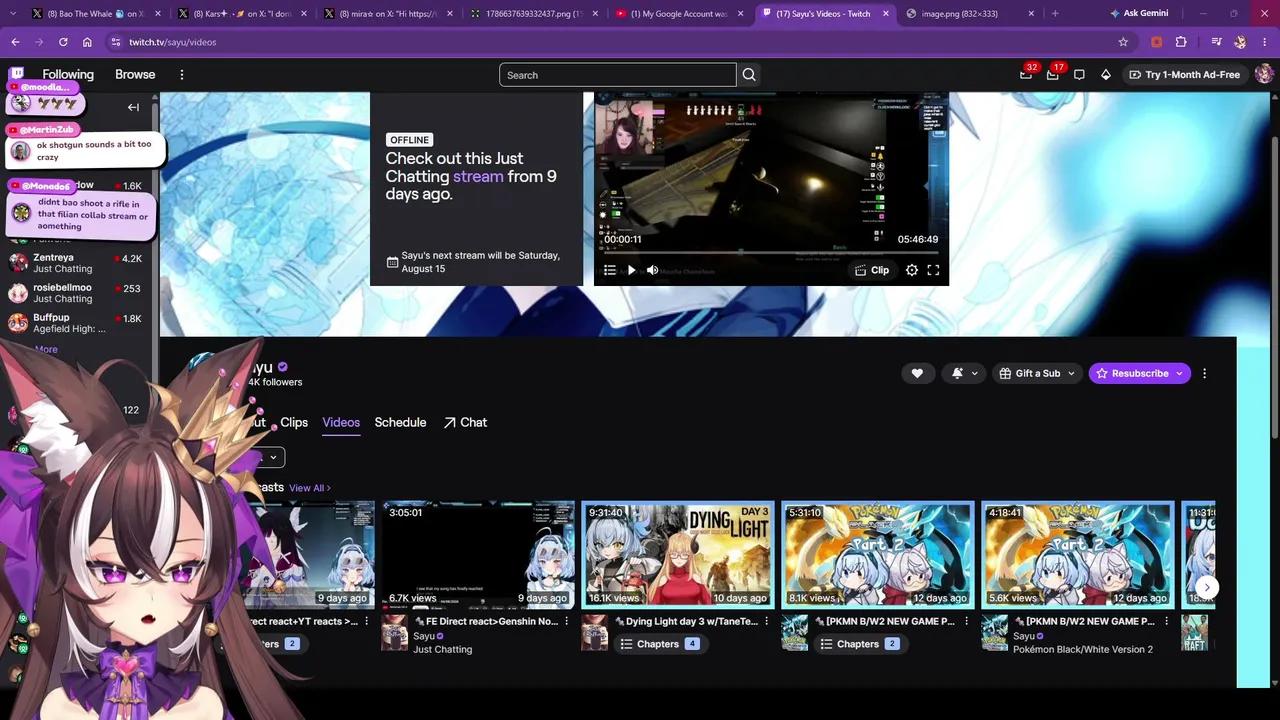
Task: Open the Chat pop-out tab
Action: [465, 422]
